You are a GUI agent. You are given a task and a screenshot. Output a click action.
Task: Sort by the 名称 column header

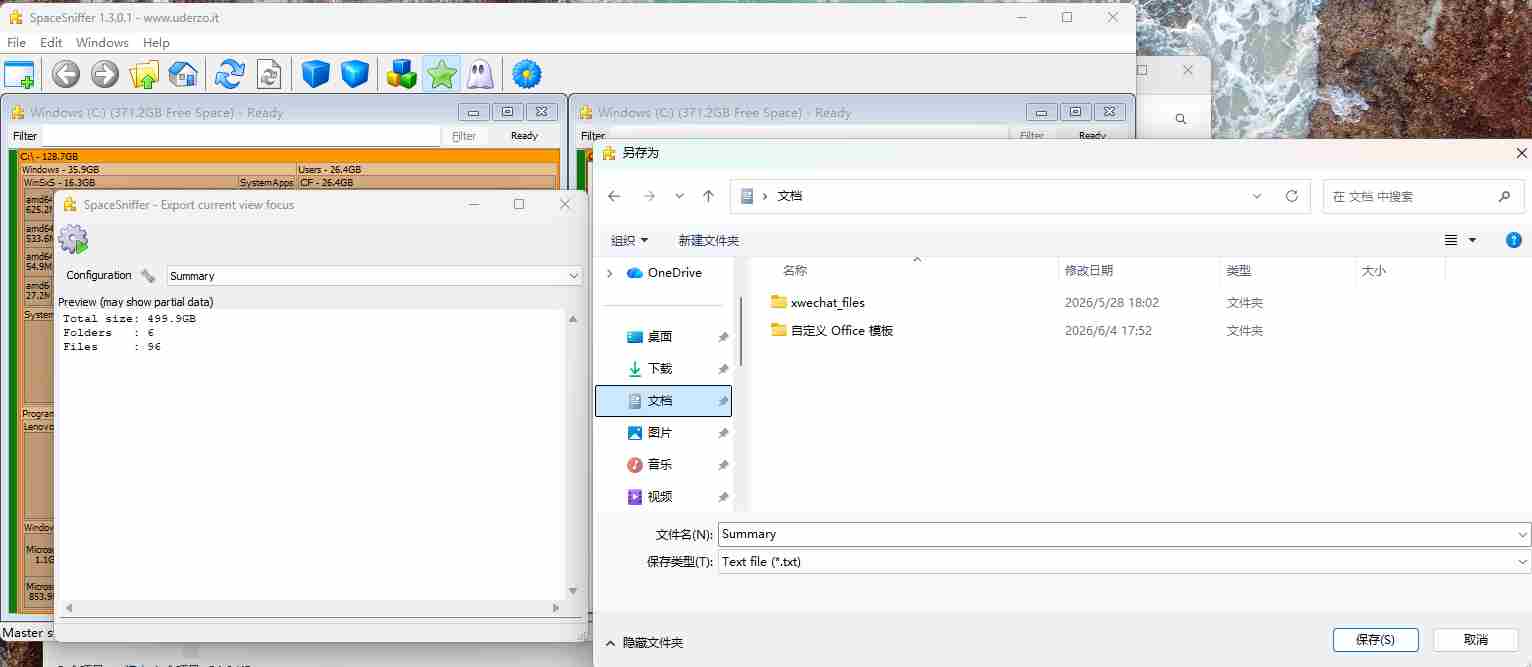click(x=795, y=271)
